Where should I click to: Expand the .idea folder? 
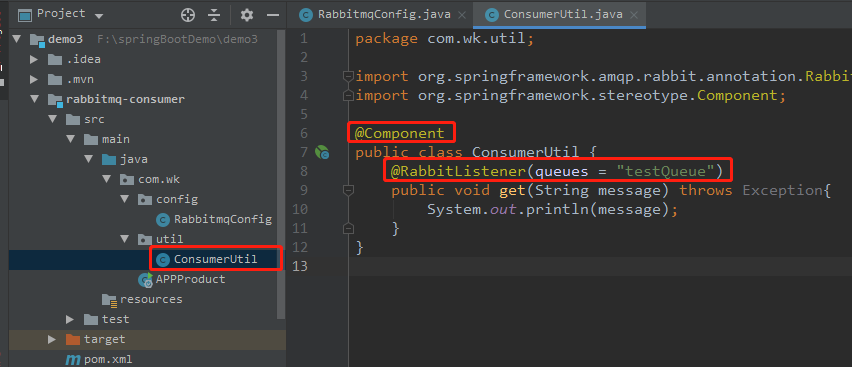pos(34,59)
